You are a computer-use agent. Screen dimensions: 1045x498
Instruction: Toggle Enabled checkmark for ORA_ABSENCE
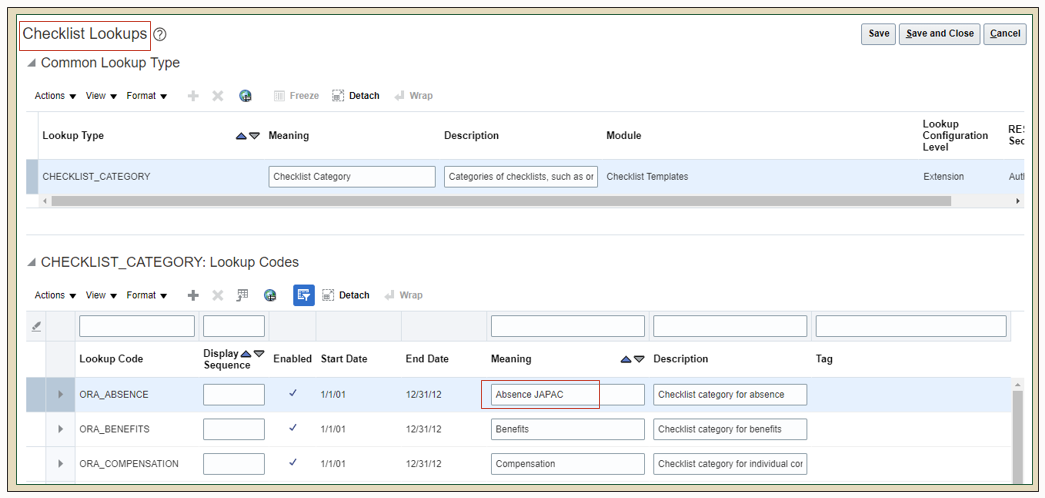click(x=293, y=394)
